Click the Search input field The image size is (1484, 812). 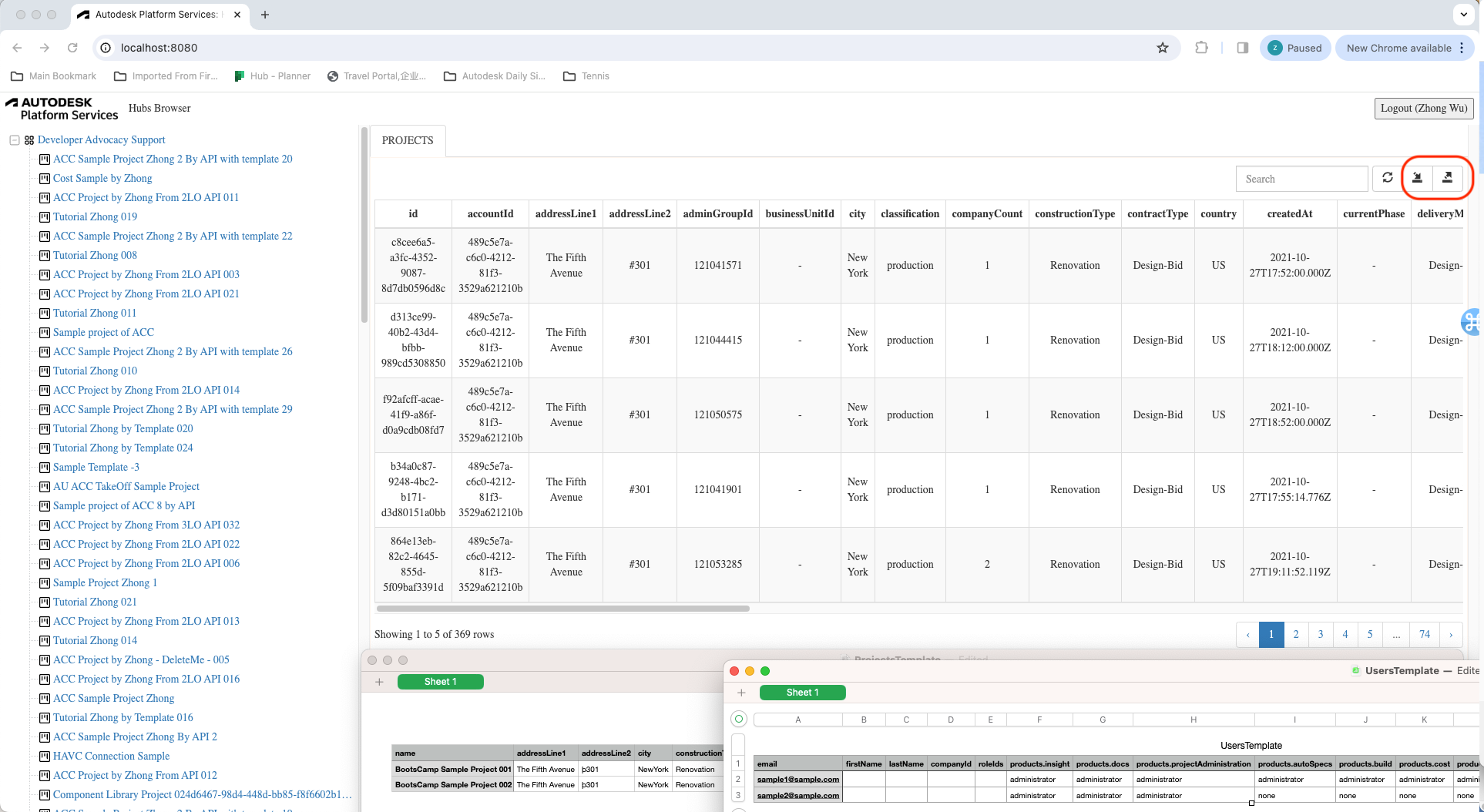1302,179
